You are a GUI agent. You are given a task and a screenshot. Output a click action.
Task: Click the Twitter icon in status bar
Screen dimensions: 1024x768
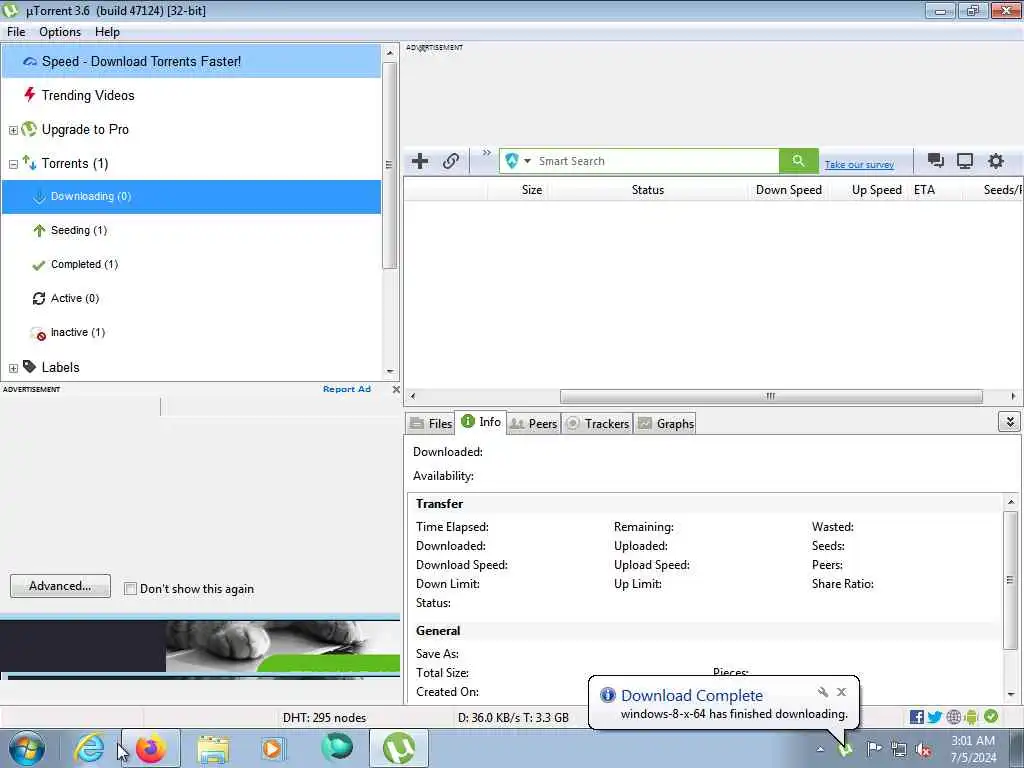click(935, 717)
